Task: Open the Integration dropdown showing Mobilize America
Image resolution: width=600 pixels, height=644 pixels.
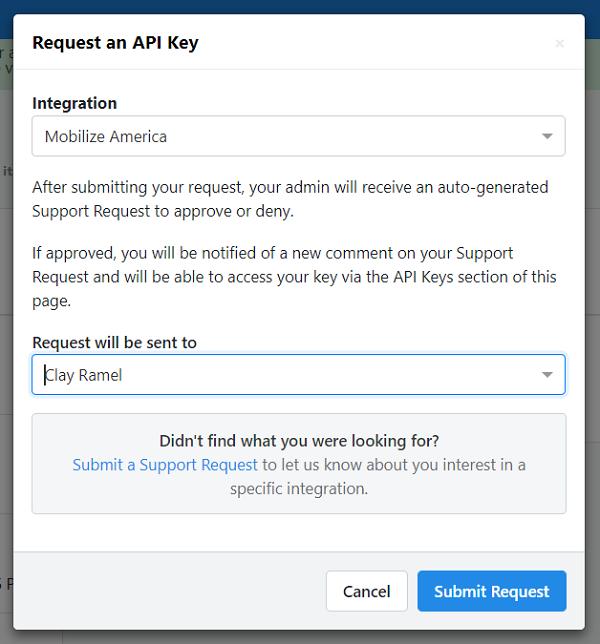Action: [298, 137]
